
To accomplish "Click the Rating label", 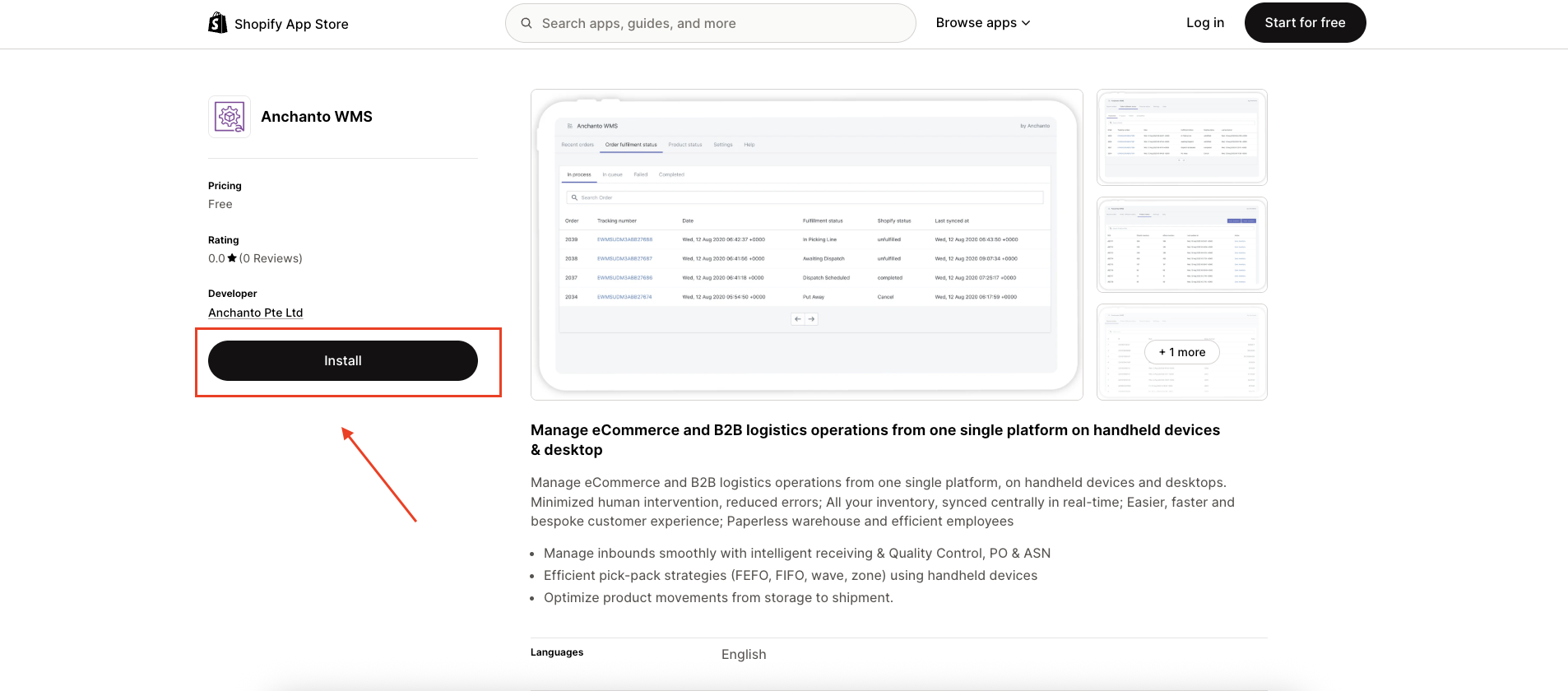I will [x=224, y=240].
